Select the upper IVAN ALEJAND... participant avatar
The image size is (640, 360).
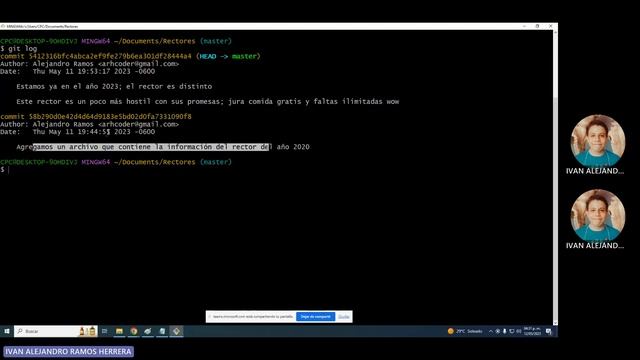(x=598, y=141)
